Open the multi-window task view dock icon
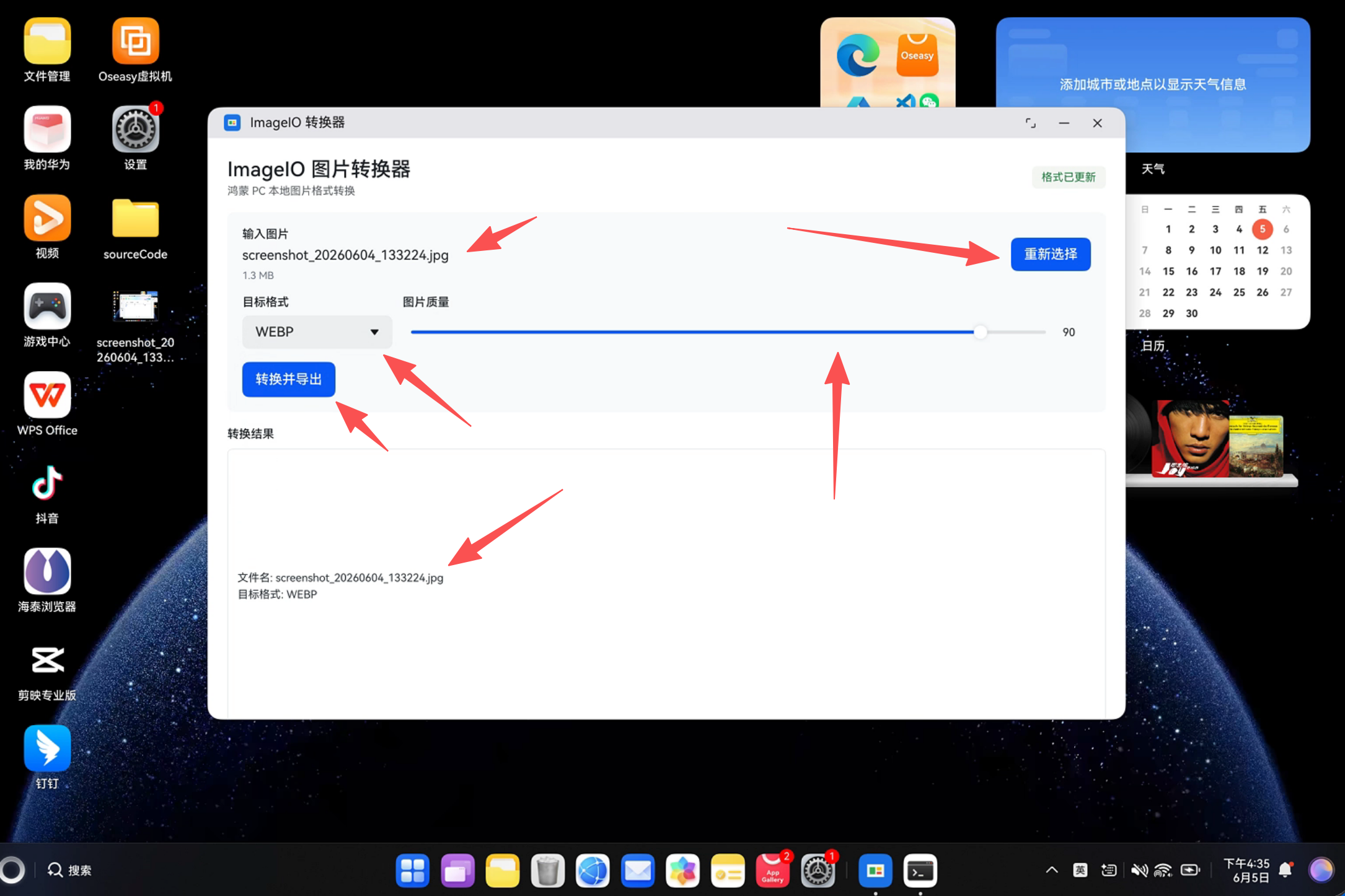This screenshot has height=896, width=1345. point(457,871)
